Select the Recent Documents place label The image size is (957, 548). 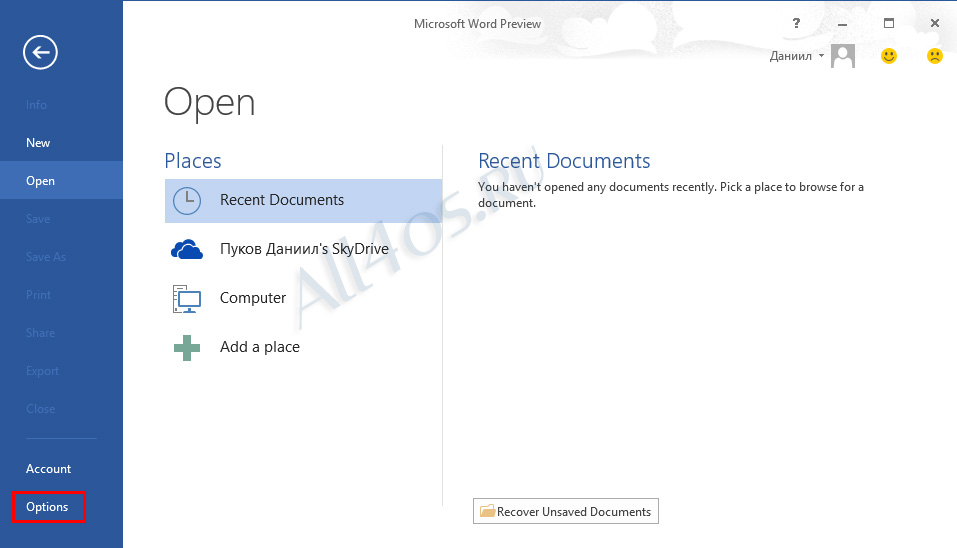[x=282, y=200]
